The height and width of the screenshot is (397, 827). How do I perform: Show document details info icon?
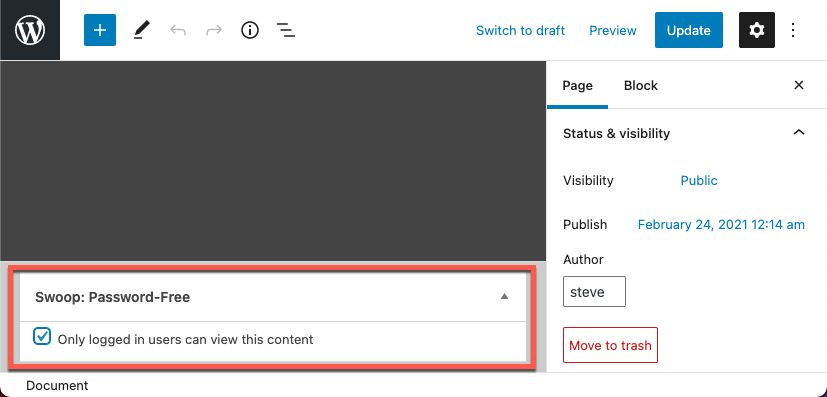click(x=250, y=31)
